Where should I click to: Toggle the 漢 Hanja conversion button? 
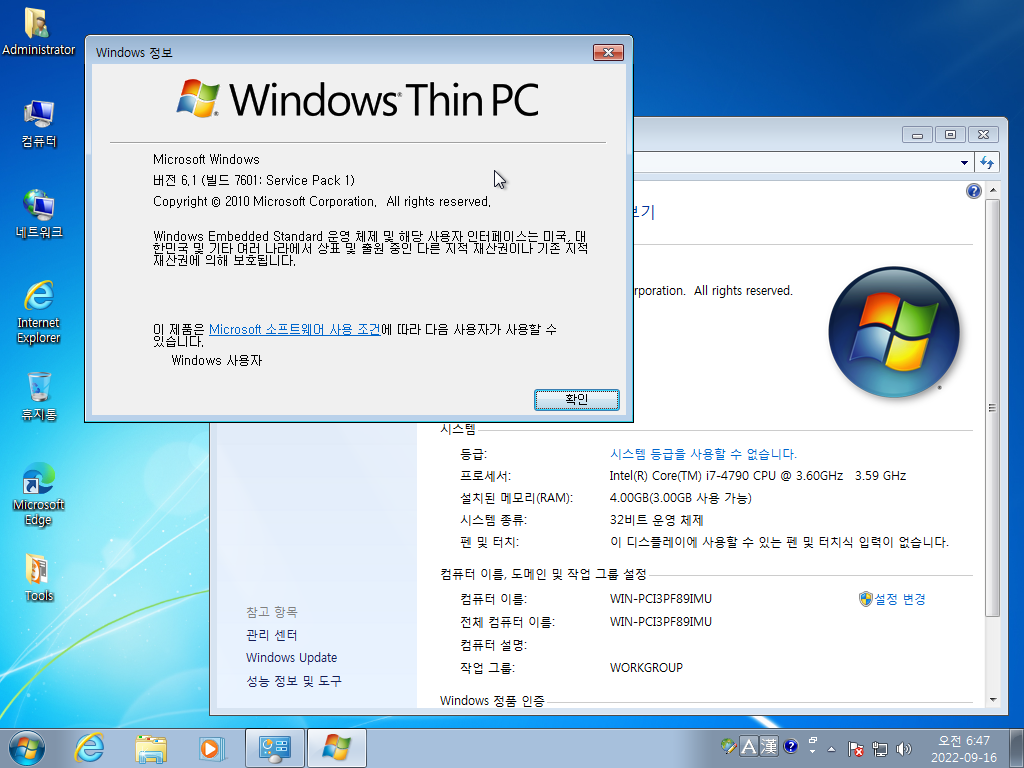(x=769, y=746)
